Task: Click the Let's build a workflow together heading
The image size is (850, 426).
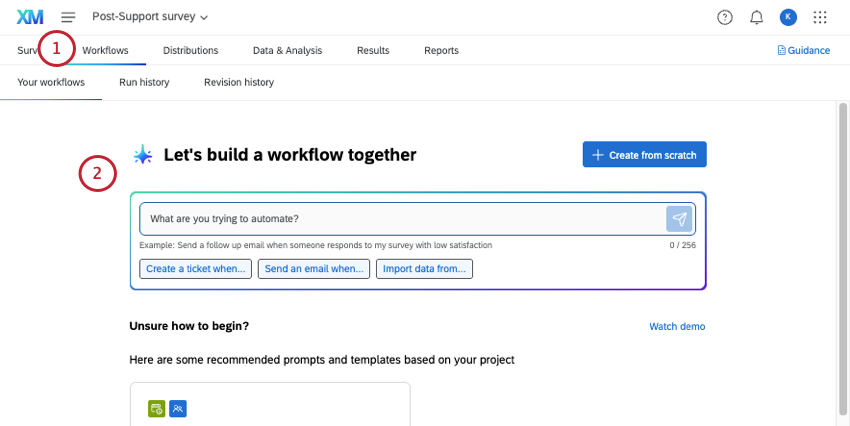Action: point(290,155)
